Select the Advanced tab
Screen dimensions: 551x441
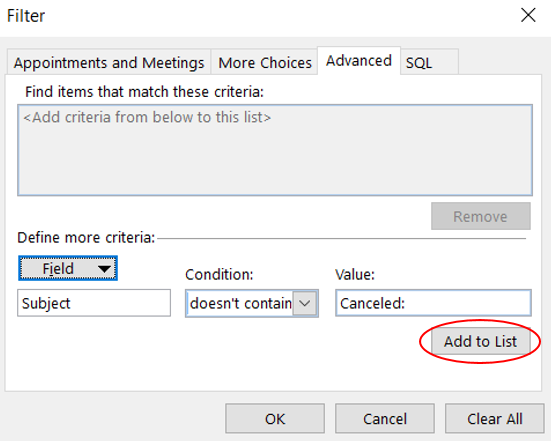click(x=359, y=61)
